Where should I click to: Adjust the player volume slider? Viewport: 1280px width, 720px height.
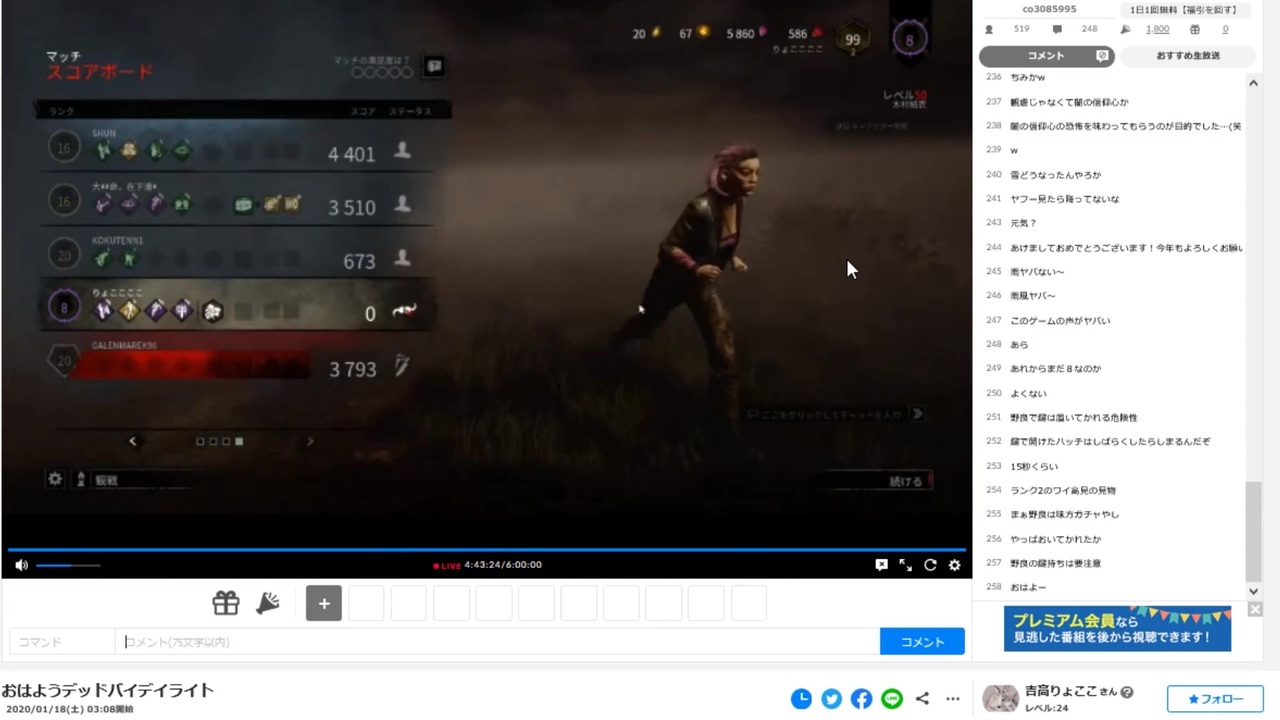[68, 565]
